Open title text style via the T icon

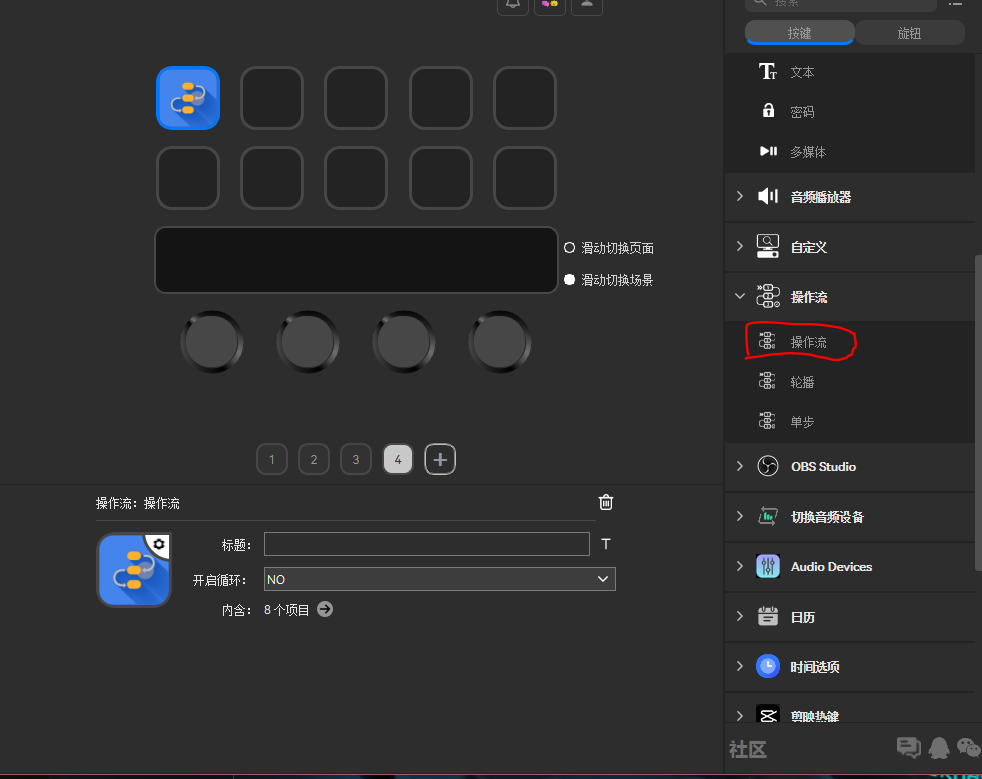pos(606,544)
